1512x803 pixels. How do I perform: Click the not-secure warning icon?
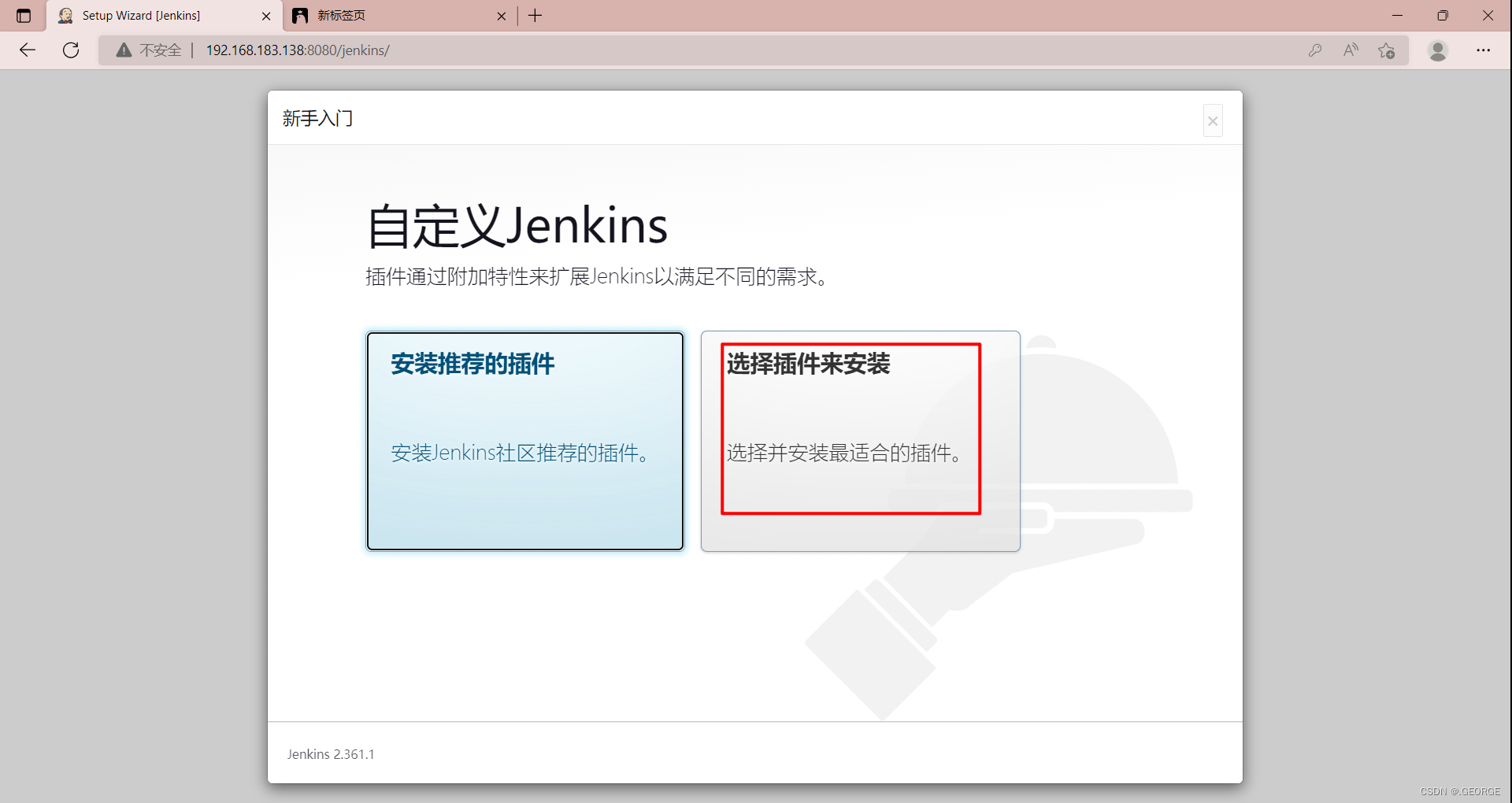(124, 50)
